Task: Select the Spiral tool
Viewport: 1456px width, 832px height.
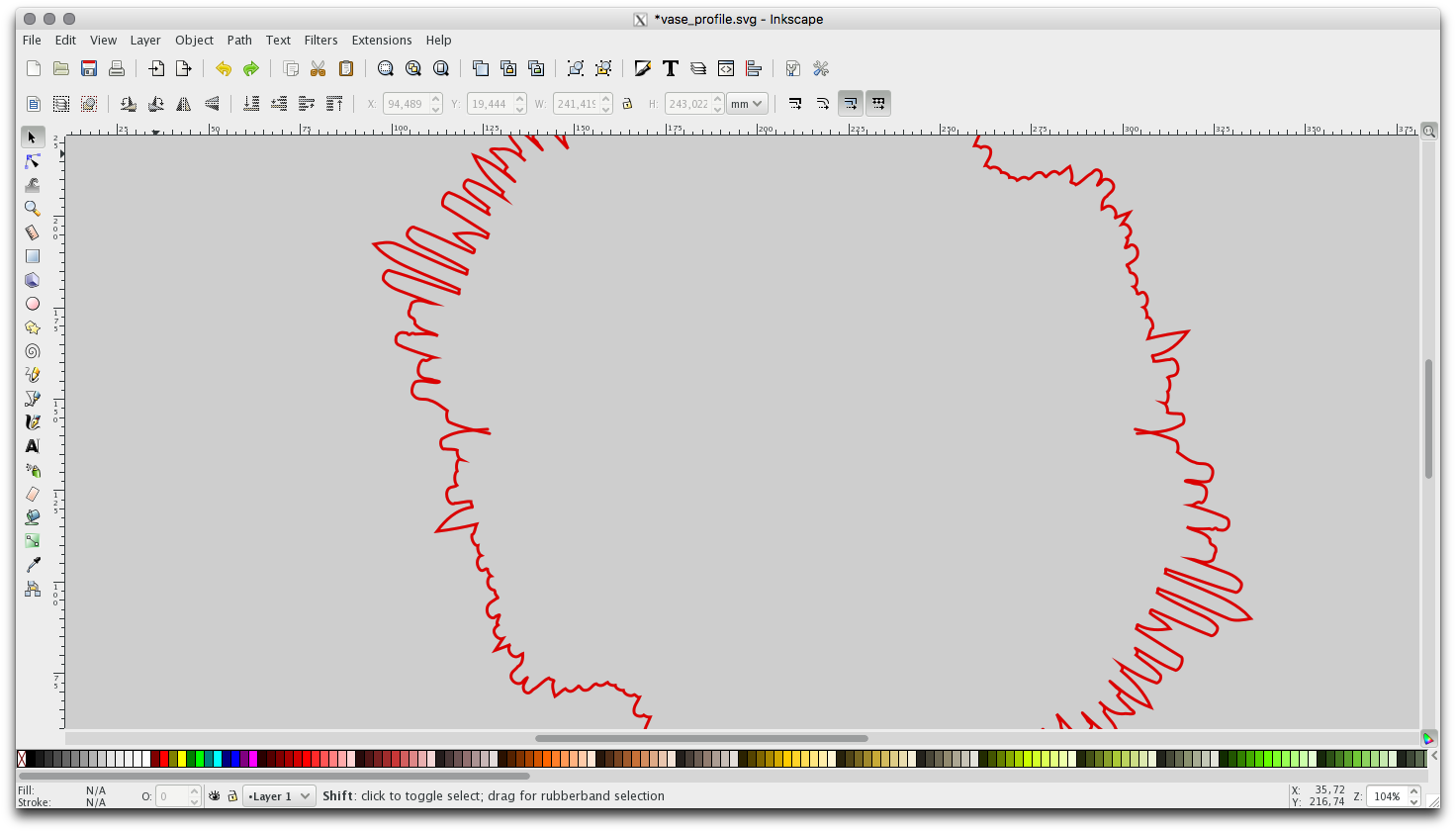Action: click(33, 351)
